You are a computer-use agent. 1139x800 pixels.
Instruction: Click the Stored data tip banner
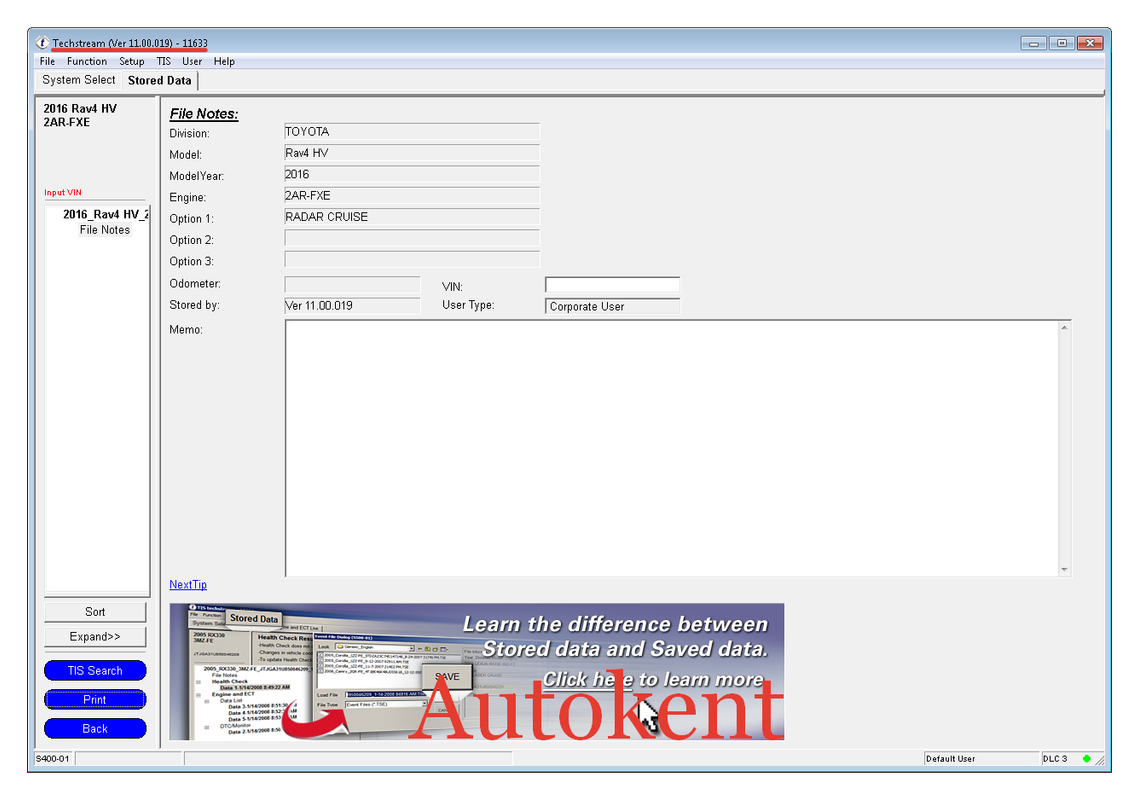(x=477, y=671)
